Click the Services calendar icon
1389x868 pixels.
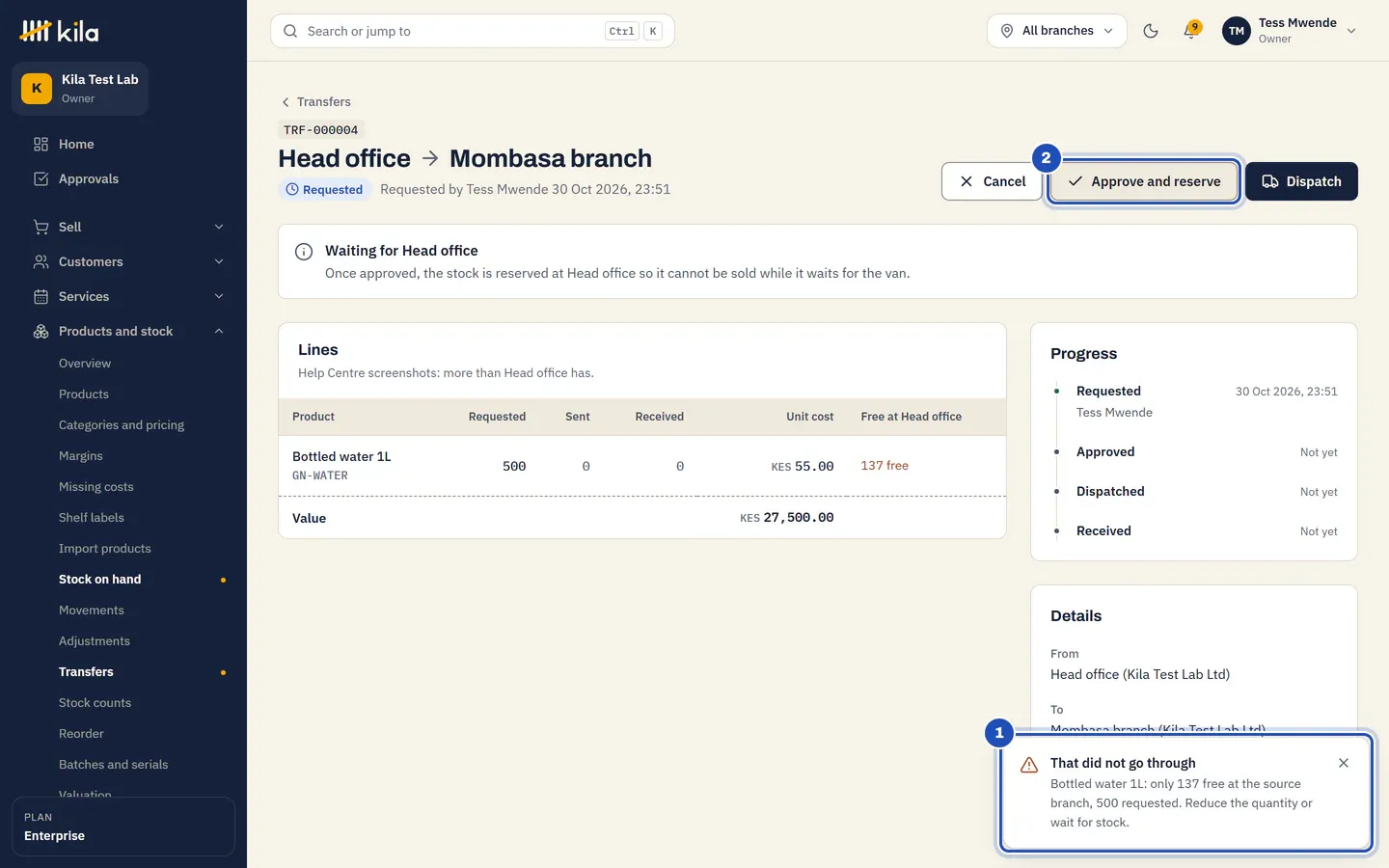[41, 296]
